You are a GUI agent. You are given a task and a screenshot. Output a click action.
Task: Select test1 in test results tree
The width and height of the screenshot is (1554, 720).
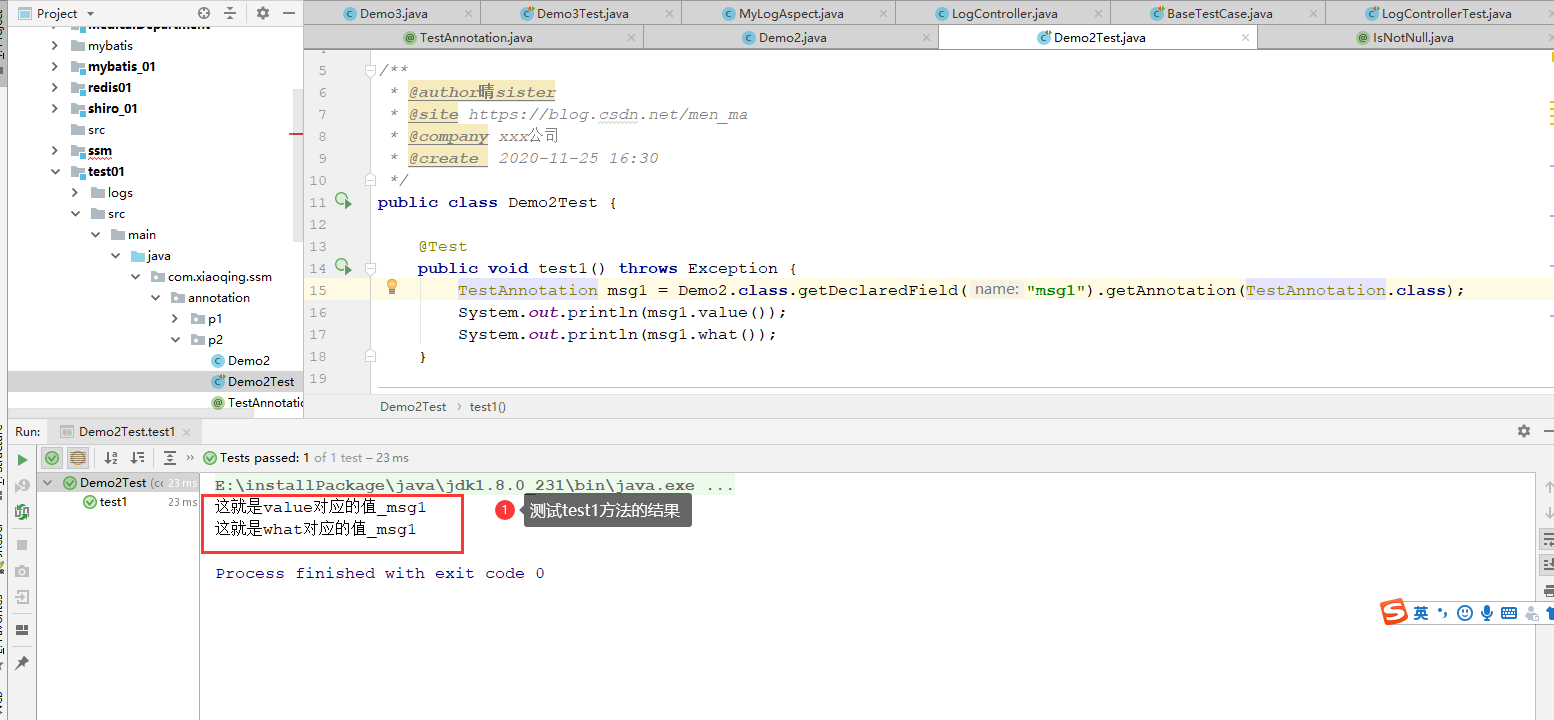tap(113, 502)
